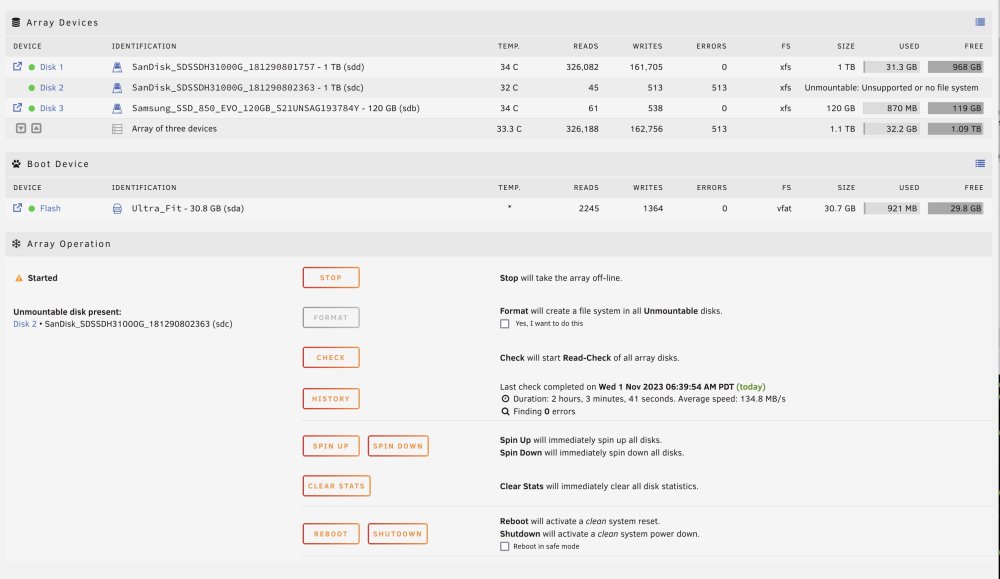This screenshot has height=579, width=1000.
Task: Open Flash device link
Action: 50,209
